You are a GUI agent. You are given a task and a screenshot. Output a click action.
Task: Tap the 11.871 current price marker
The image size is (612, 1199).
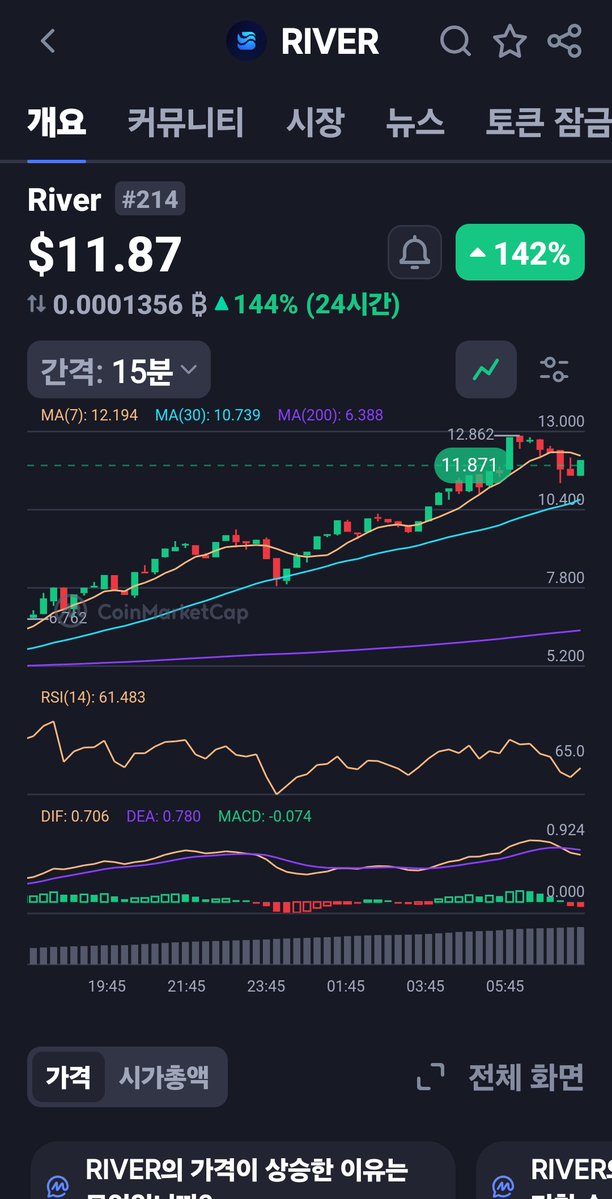(470, 465)
